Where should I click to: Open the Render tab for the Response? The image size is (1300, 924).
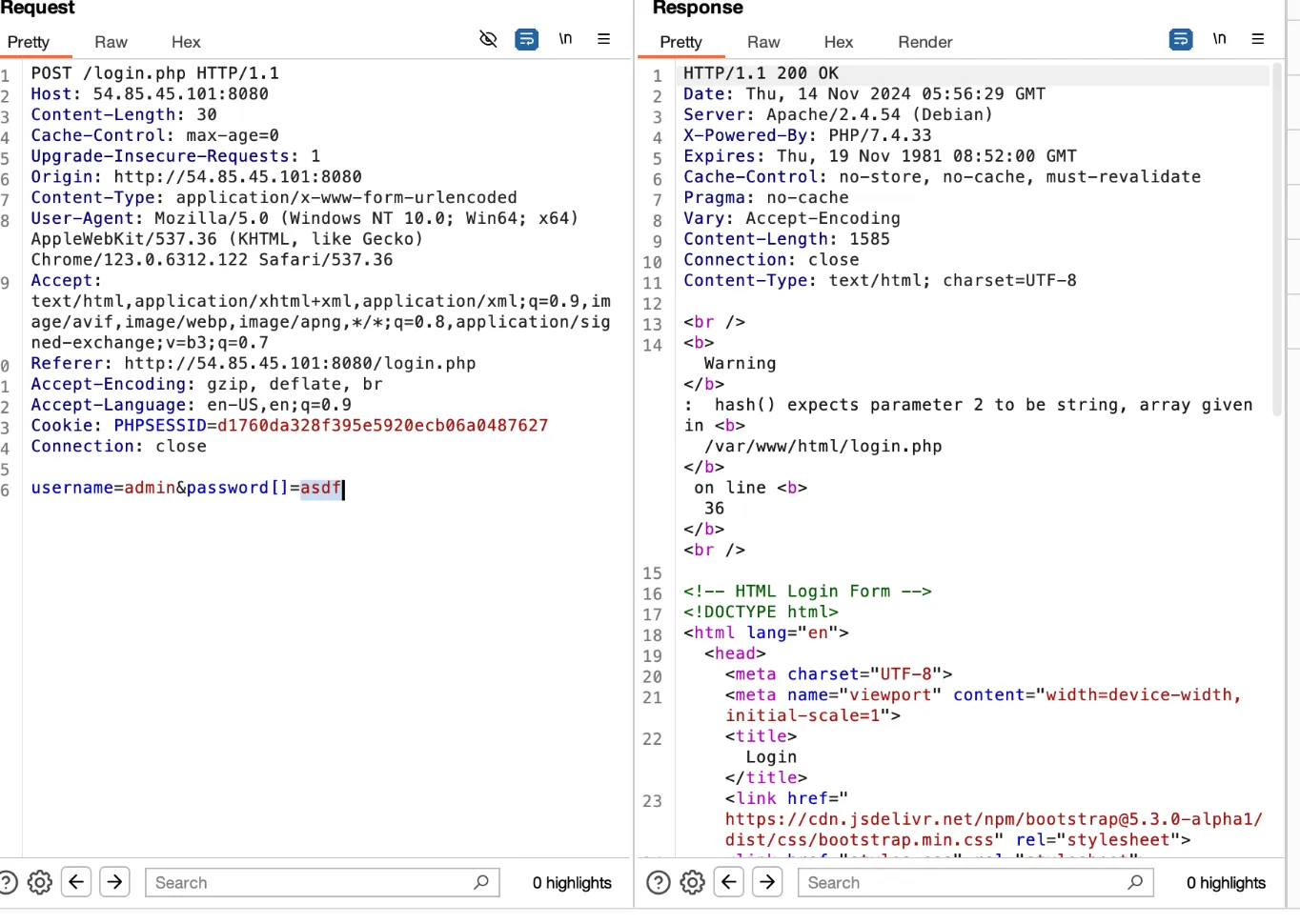click(x=924, y=42)
